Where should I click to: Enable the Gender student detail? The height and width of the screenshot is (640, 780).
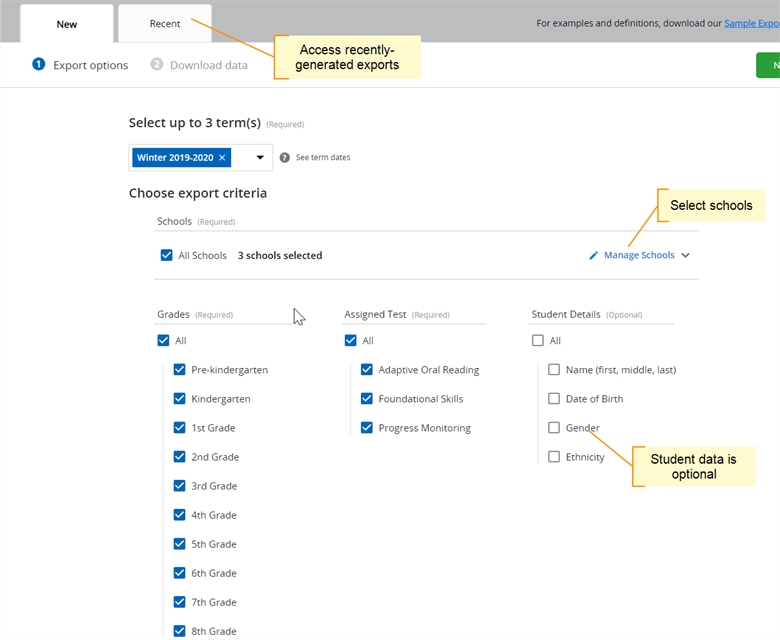(554, 428)
